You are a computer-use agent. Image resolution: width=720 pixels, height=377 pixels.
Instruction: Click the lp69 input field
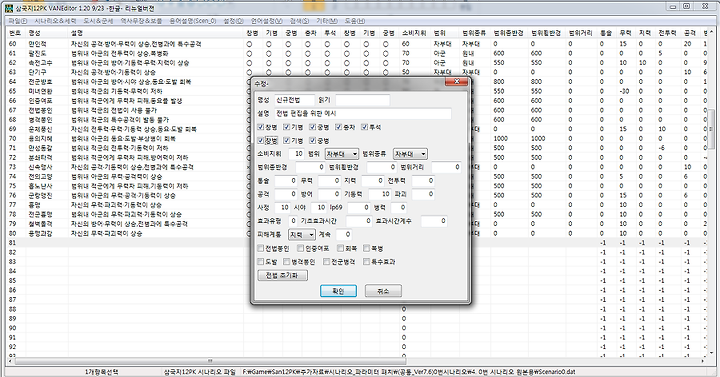[359, 208]
